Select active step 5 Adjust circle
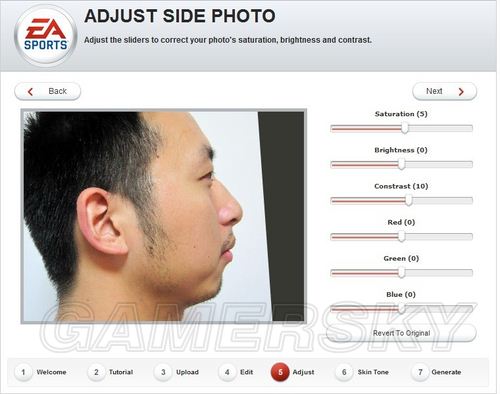 280,372
